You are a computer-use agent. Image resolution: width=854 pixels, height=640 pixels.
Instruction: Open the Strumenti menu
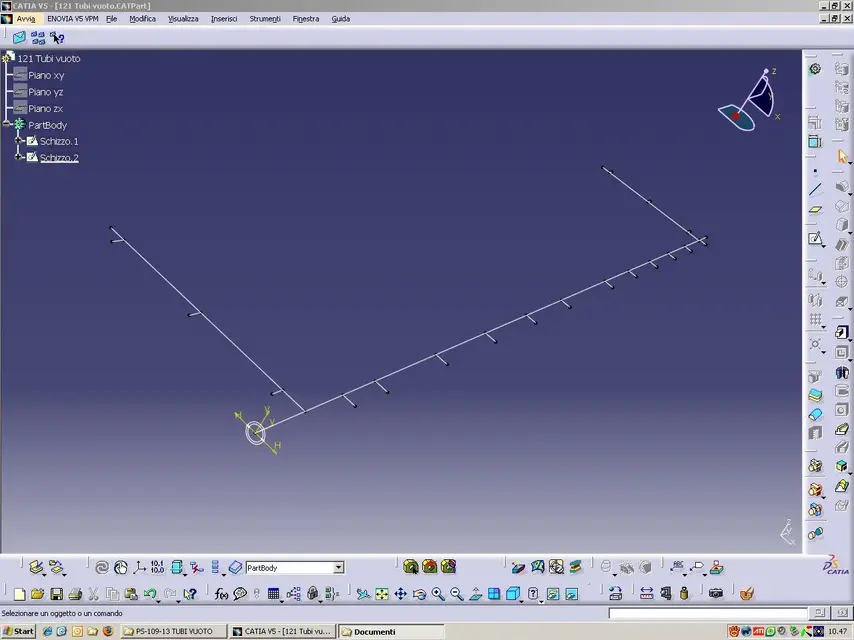(265, 19)
